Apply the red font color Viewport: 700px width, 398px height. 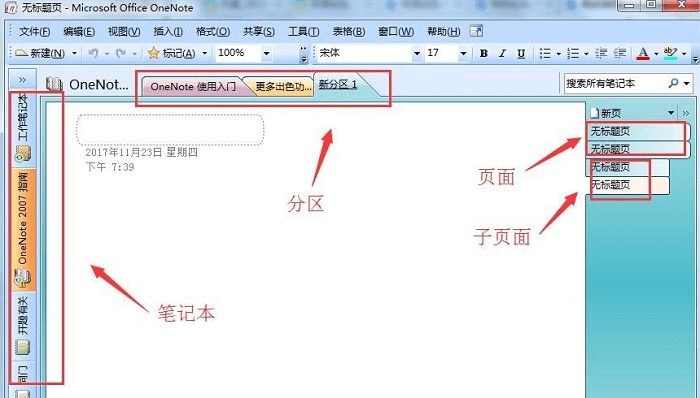(x=643, y=54)
